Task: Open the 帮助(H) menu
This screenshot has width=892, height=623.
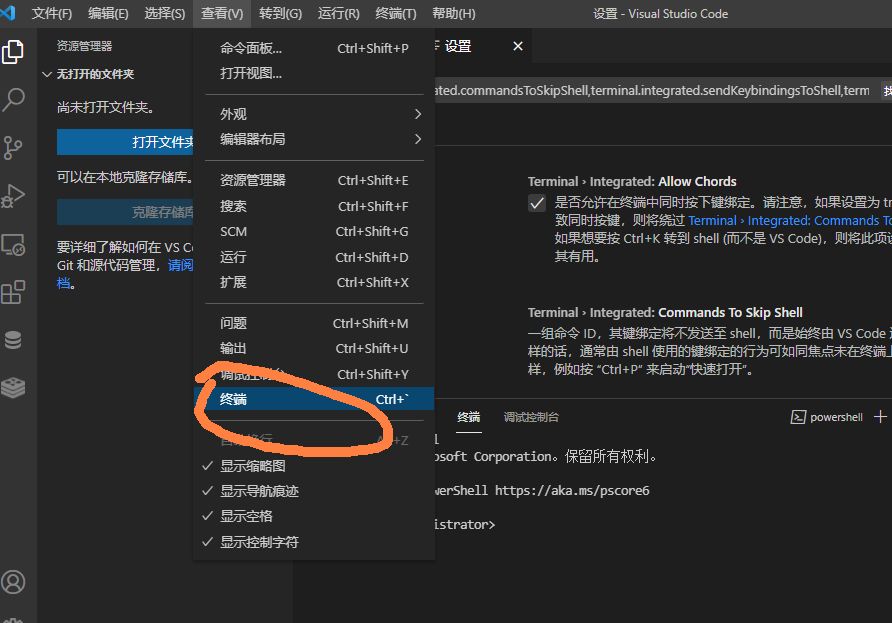Action: (x=454, y=14)
